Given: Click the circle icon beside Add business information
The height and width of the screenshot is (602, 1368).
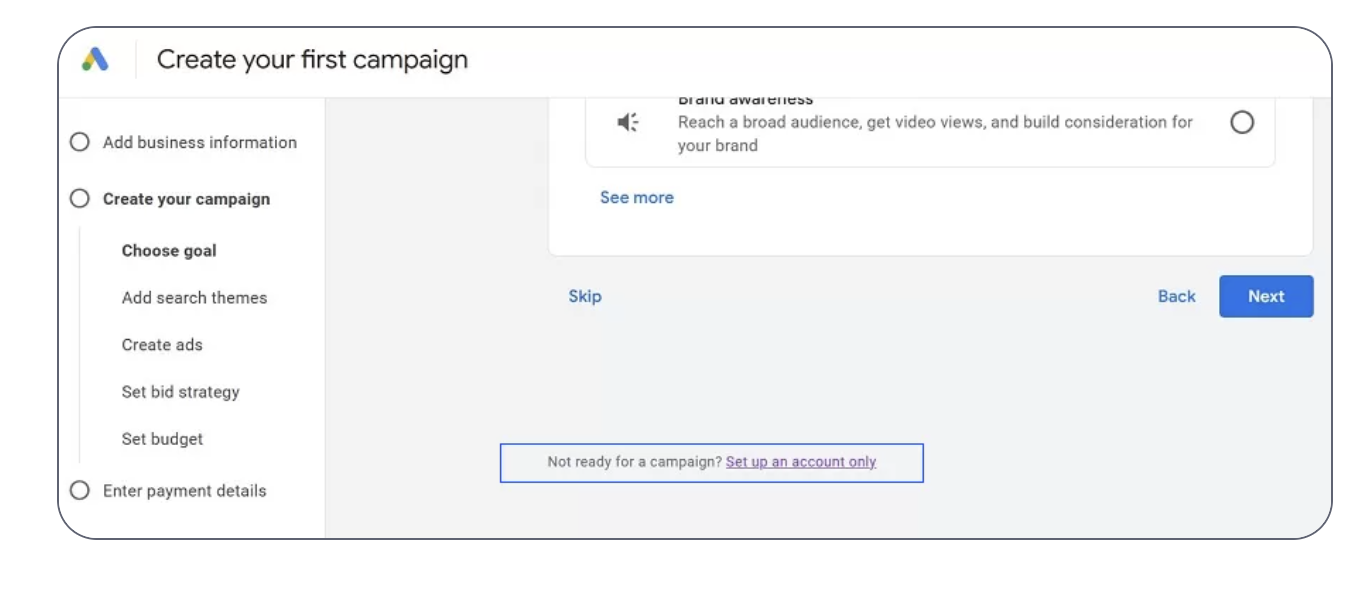Looking at the screenshot, I should [x=80, y=142].
